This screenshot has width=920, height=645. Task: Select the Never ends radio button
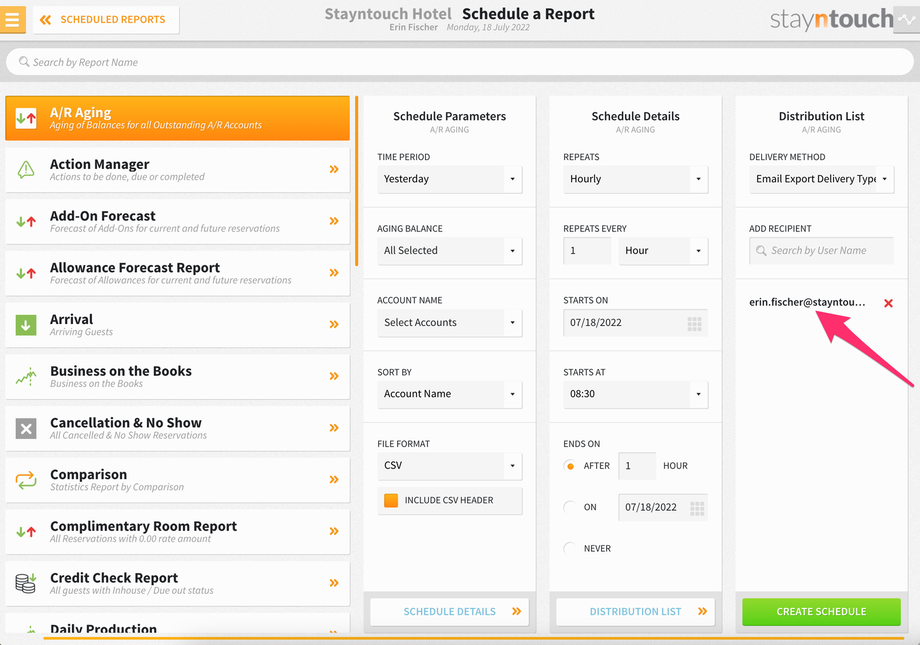[x=570, y=548]
